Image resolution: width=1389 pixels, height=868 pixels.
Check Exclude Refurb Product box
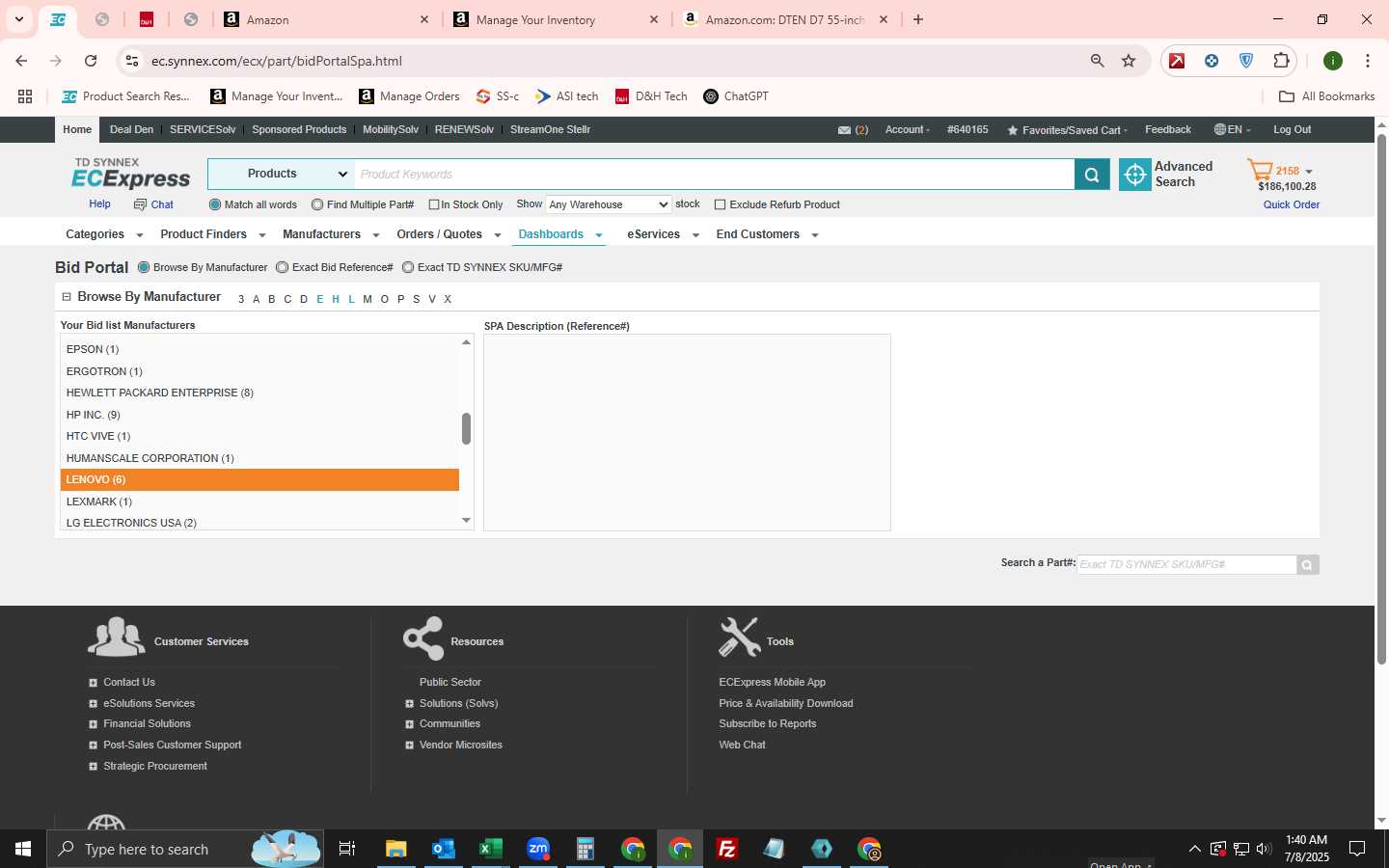click(x=720, y=204)
